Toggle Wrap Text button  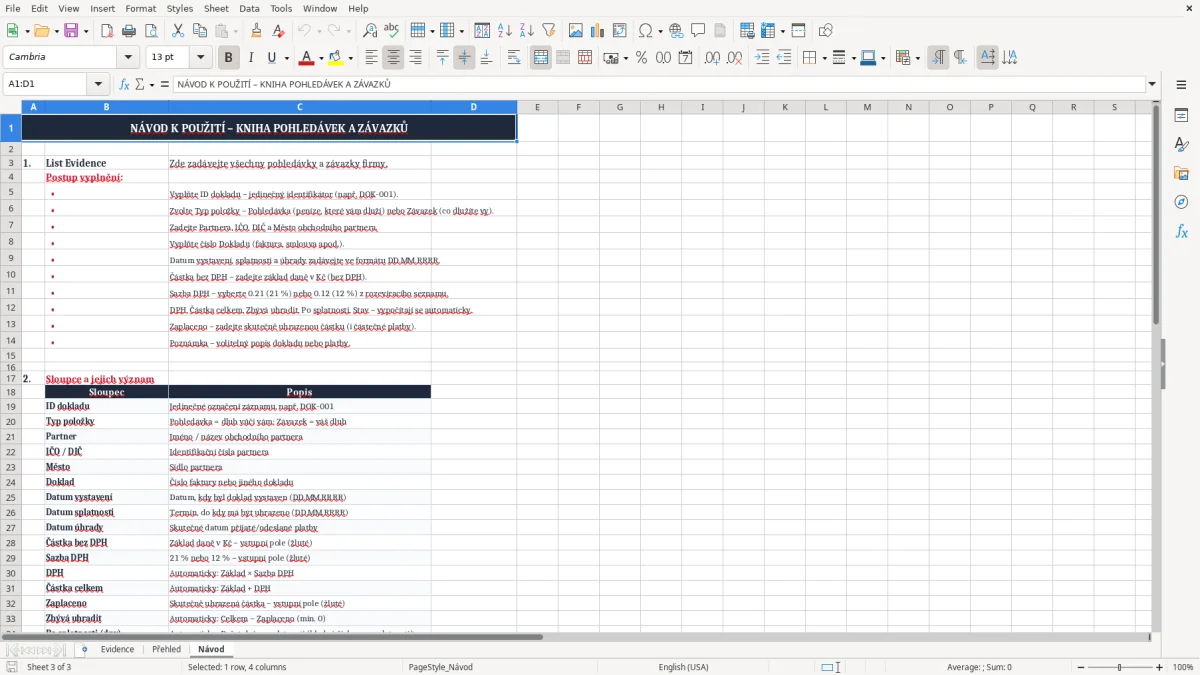[x=514, y=58]
